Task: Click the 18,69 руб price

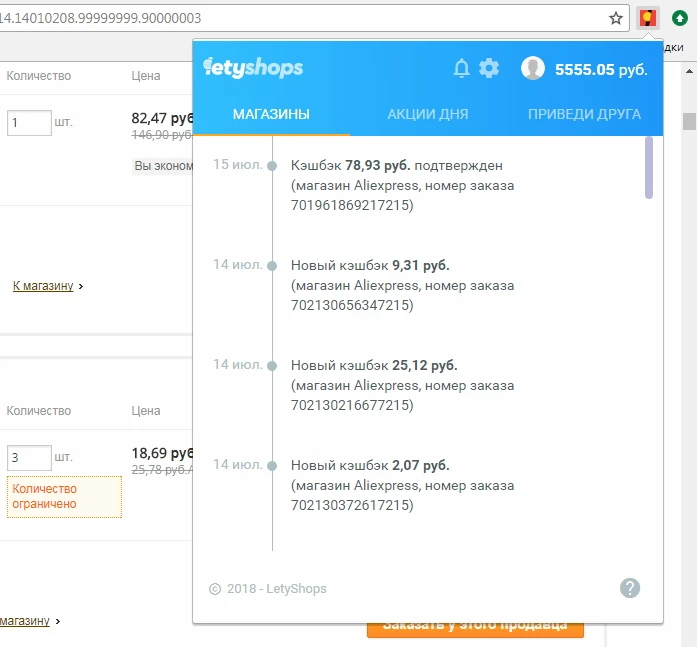Action: [162, 453]
